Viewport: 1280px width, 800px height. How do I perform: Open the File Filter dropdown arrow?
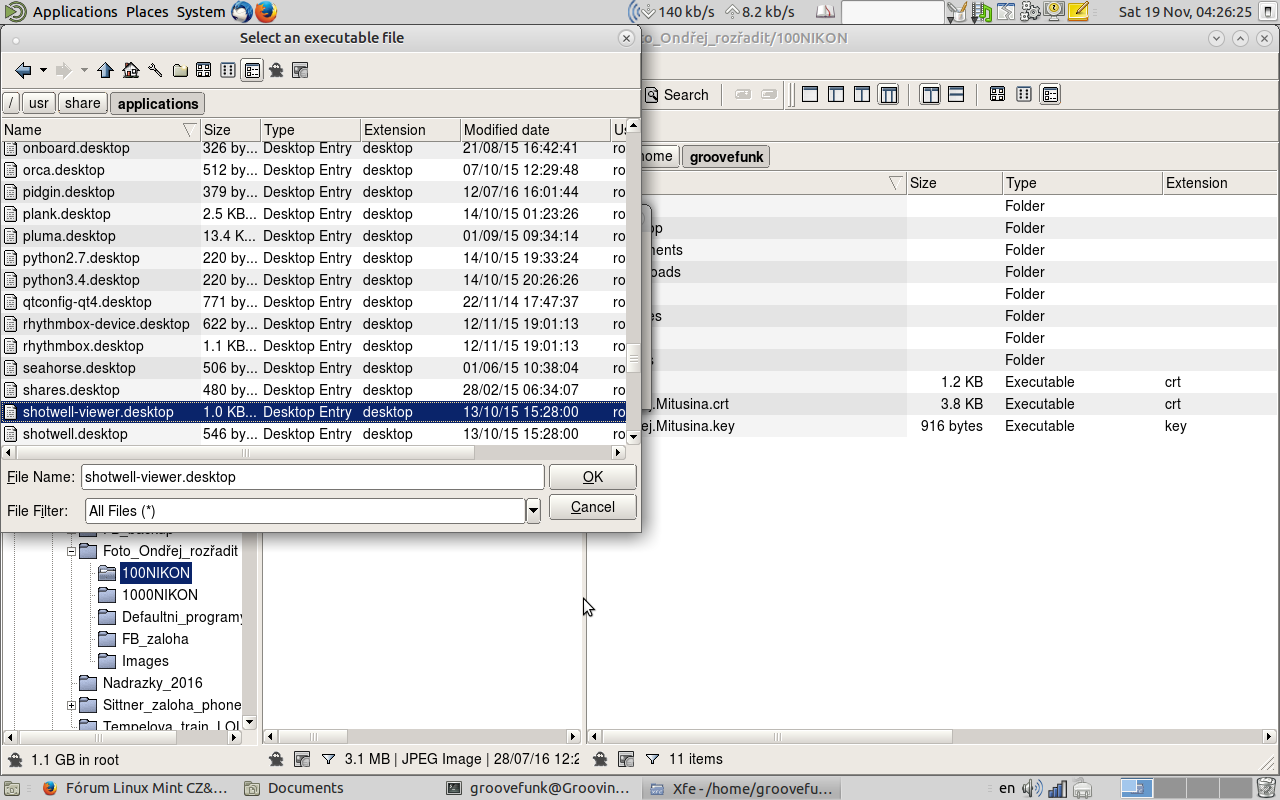533,511
